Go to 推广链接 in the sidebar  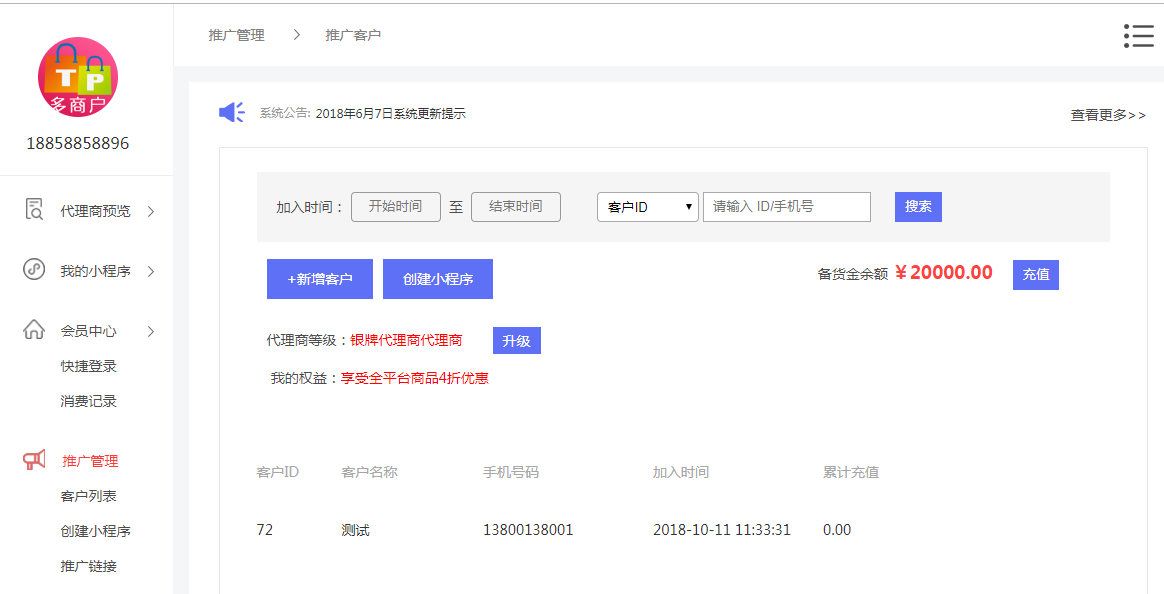tap(89, 566)
